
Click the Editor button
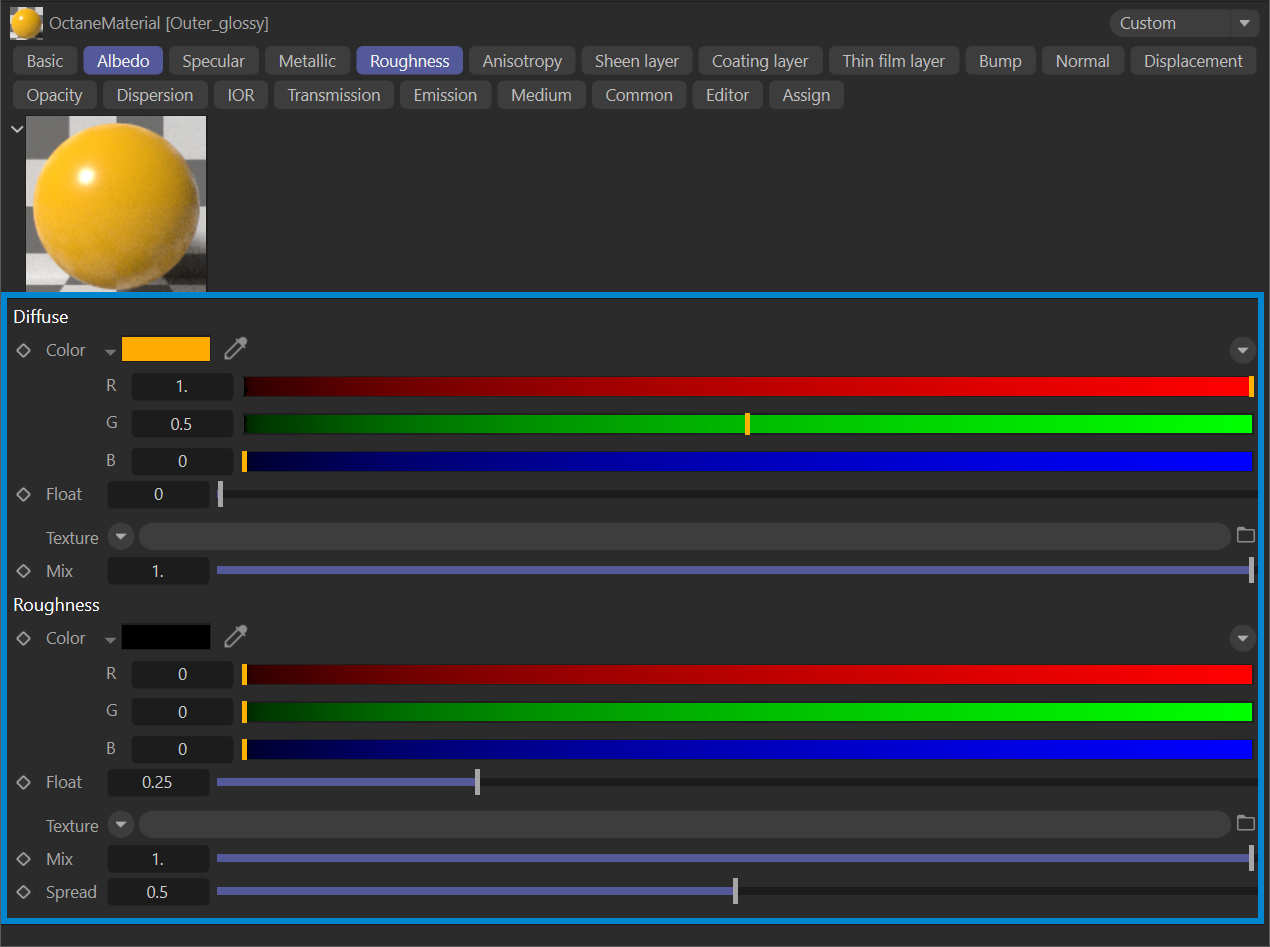tap(727, 95)
